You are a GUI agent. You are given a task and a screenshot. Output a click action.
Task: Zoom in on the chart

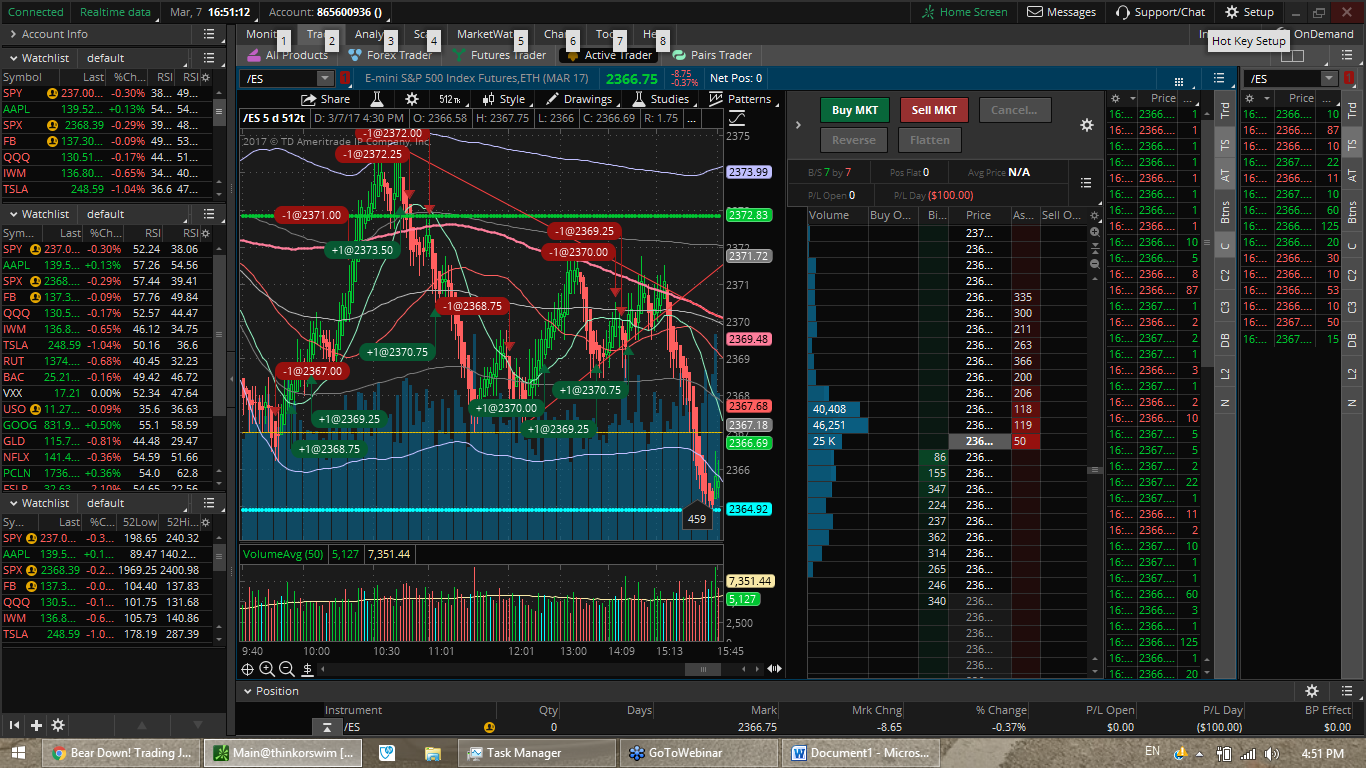267,669
